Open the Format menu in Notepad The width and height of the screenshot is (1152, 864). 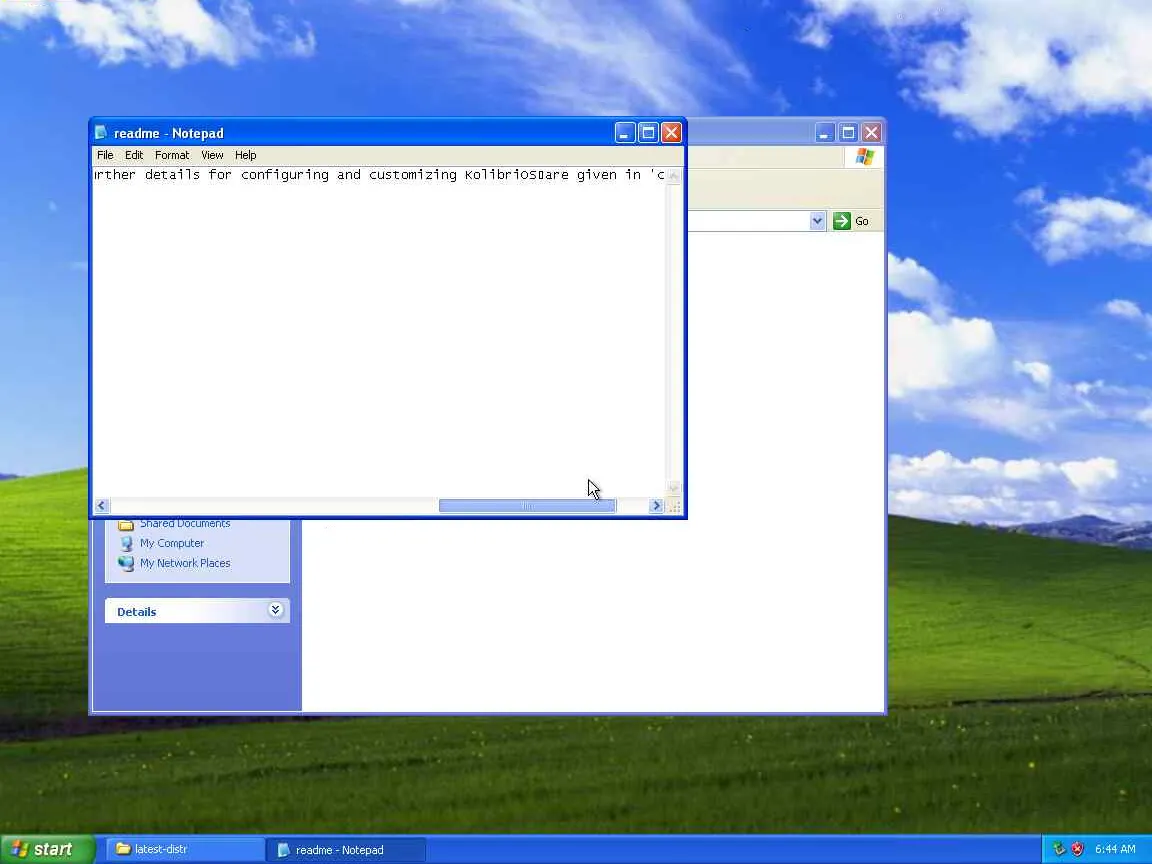point(172,155)
